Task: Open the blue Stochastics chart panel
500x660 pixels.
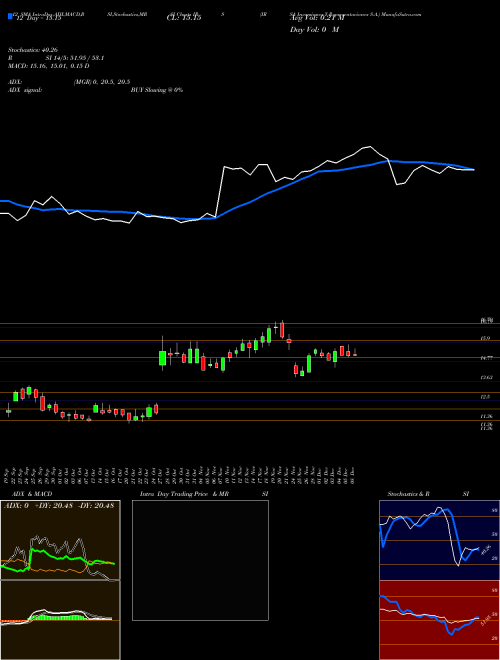Action: pos(439,540)
